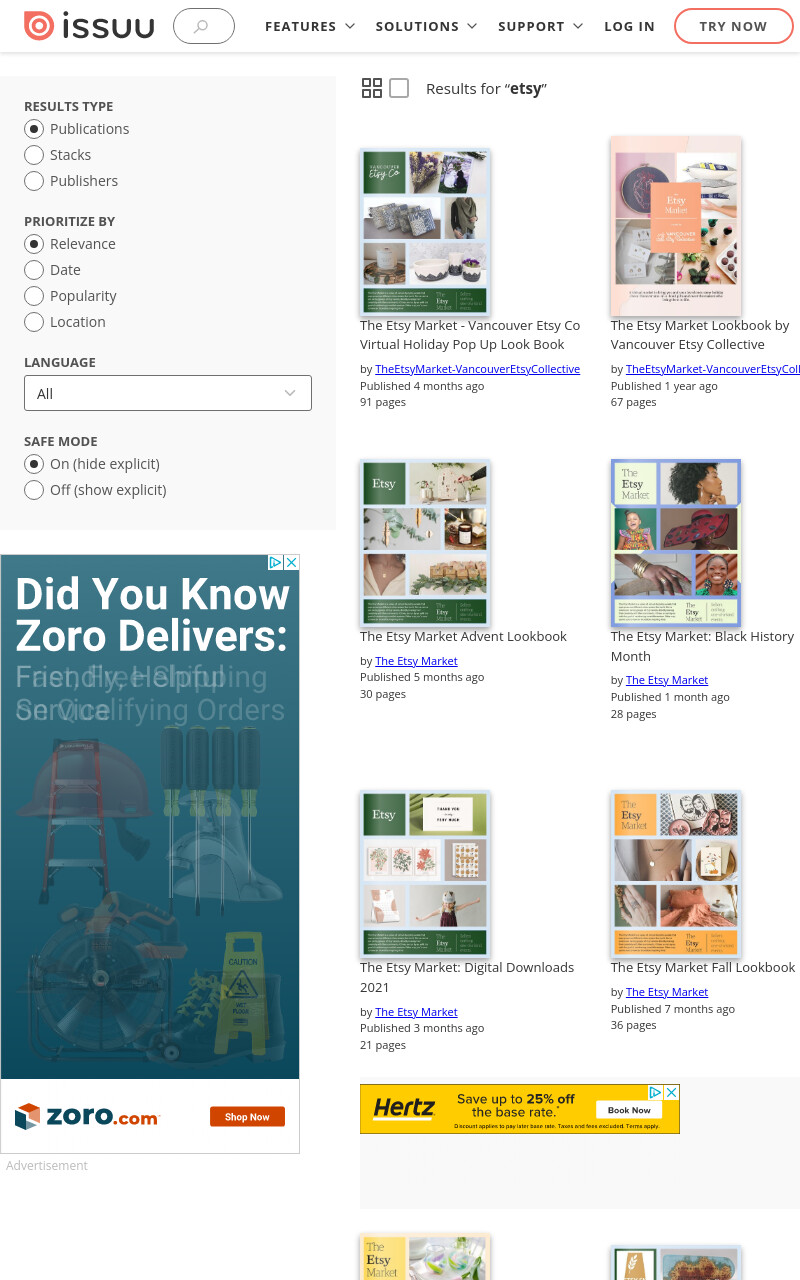Open the Language dropdown set to All
The height and width of the screenshot is (1280, 800).
pyautogui.click(x=168, y=393)
